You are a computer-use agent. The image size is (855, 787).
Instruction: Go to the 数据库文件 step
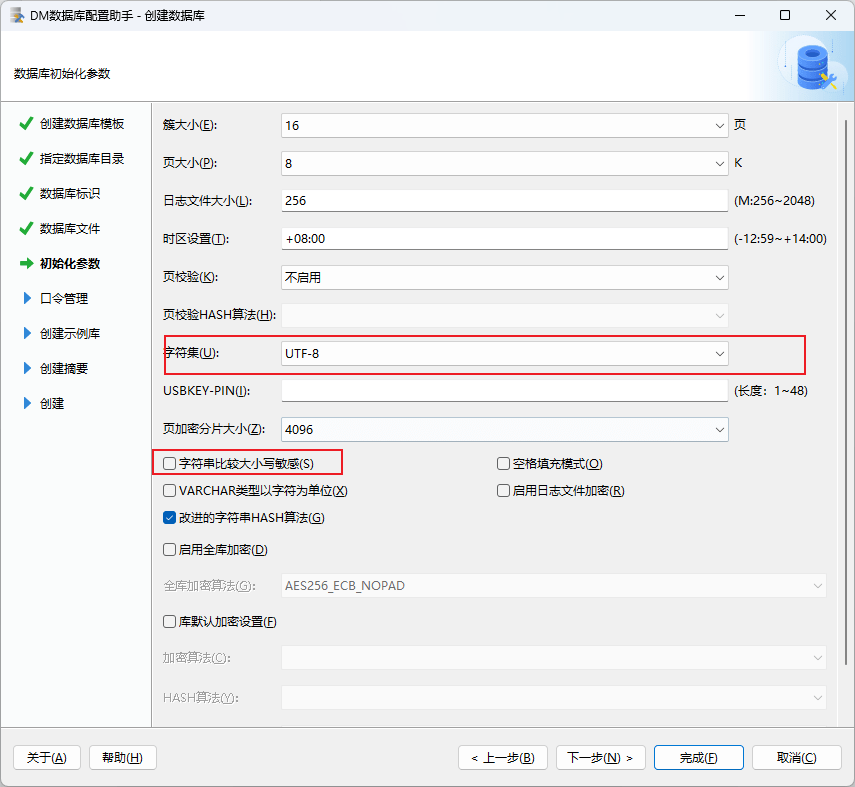coord(70,229)
